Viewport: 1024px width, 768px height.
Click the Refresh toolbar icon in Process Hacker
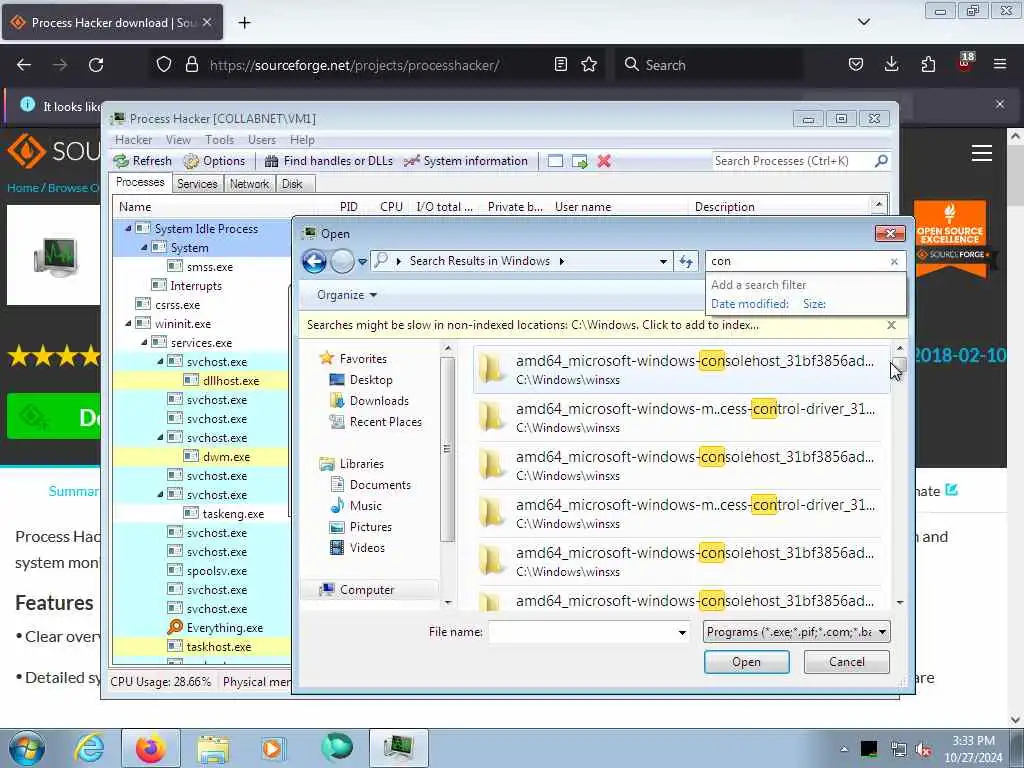[x=121, y=161]
